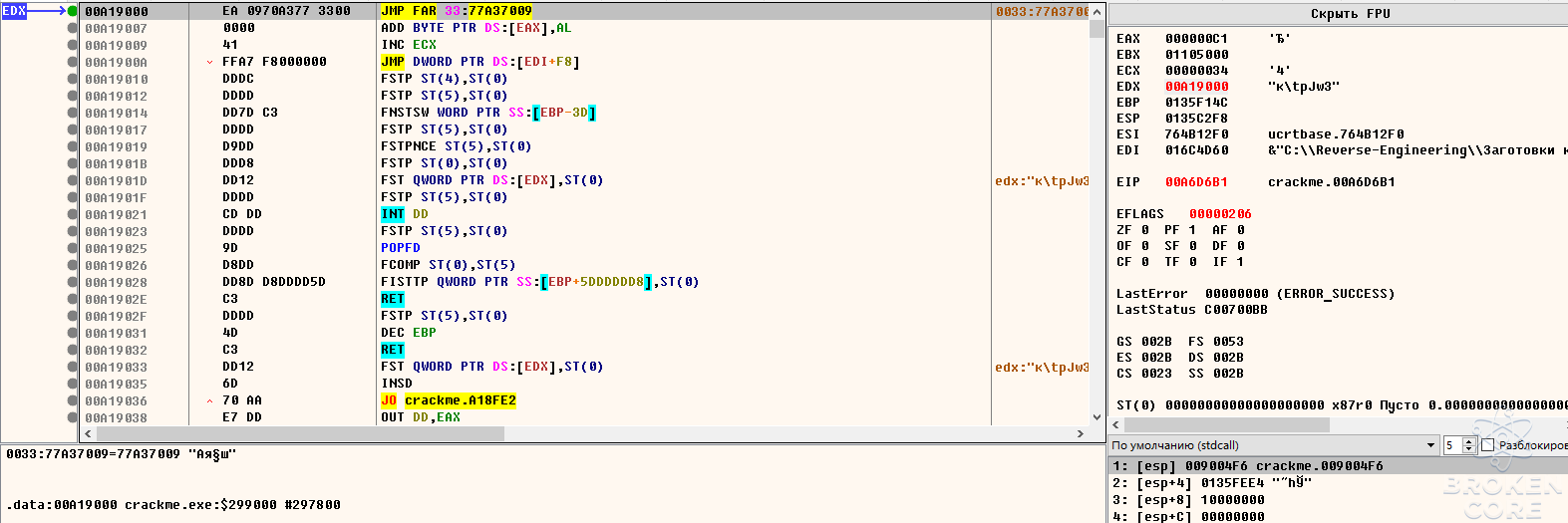Toggle breakpoint dot at address 00A1901D
Image resolution: width=1568 pixels, height=523 pixels.
click(72, 180)
